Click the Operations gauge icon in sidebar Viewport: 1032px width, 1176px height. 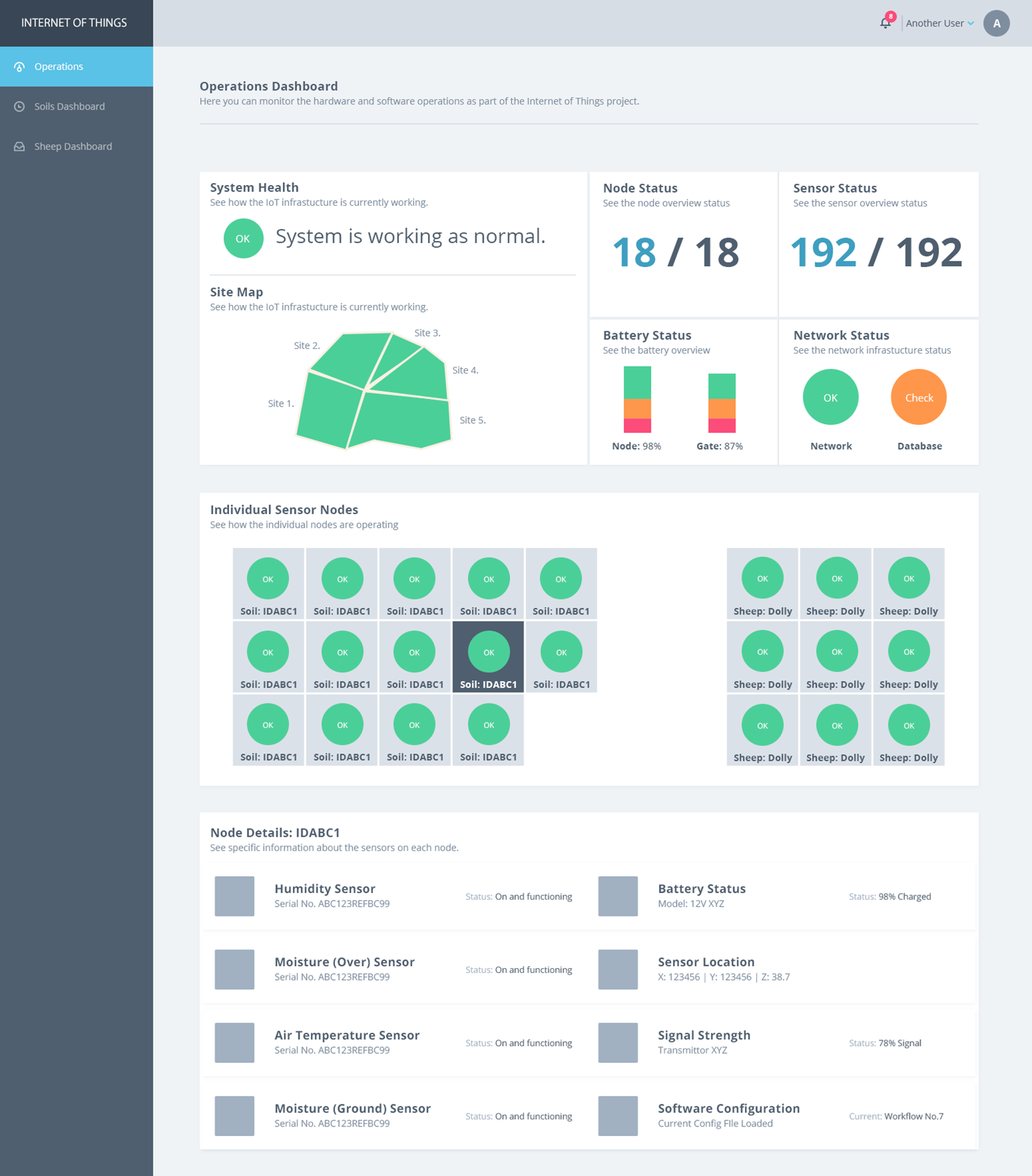[19, 67]
